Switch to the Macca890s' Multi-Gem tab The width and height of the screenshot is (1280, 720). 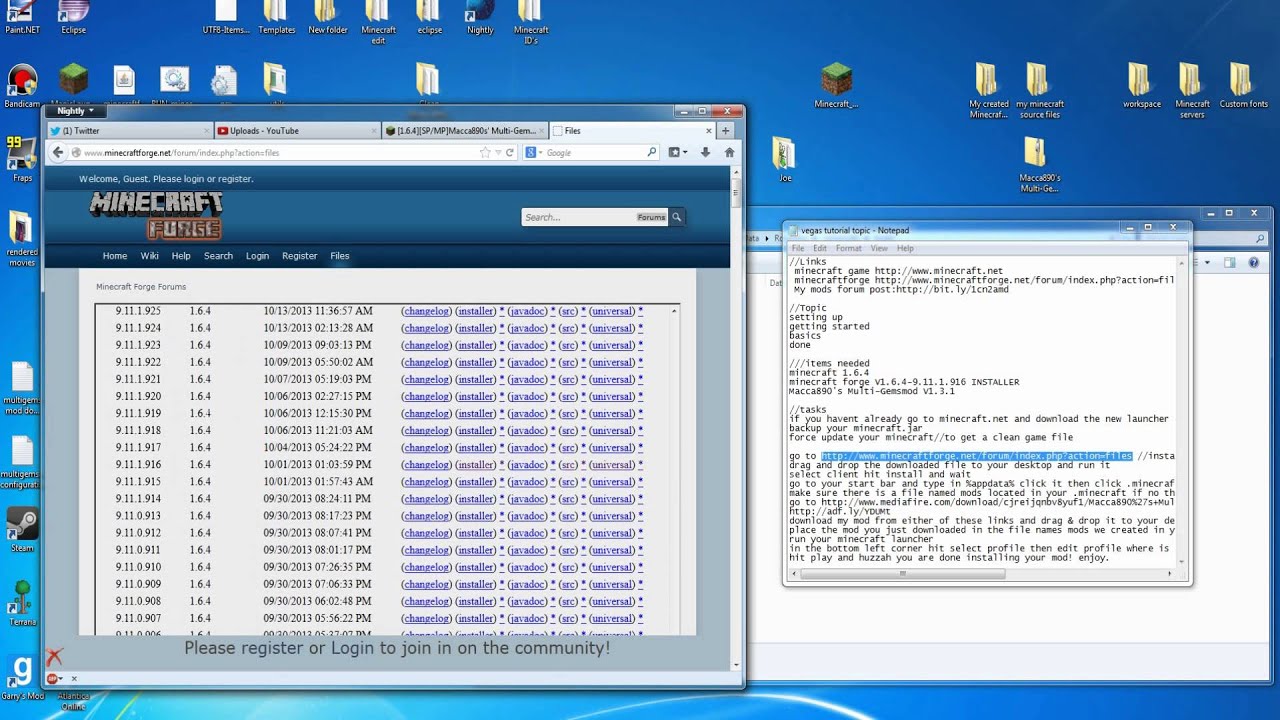tap(464, 131)
